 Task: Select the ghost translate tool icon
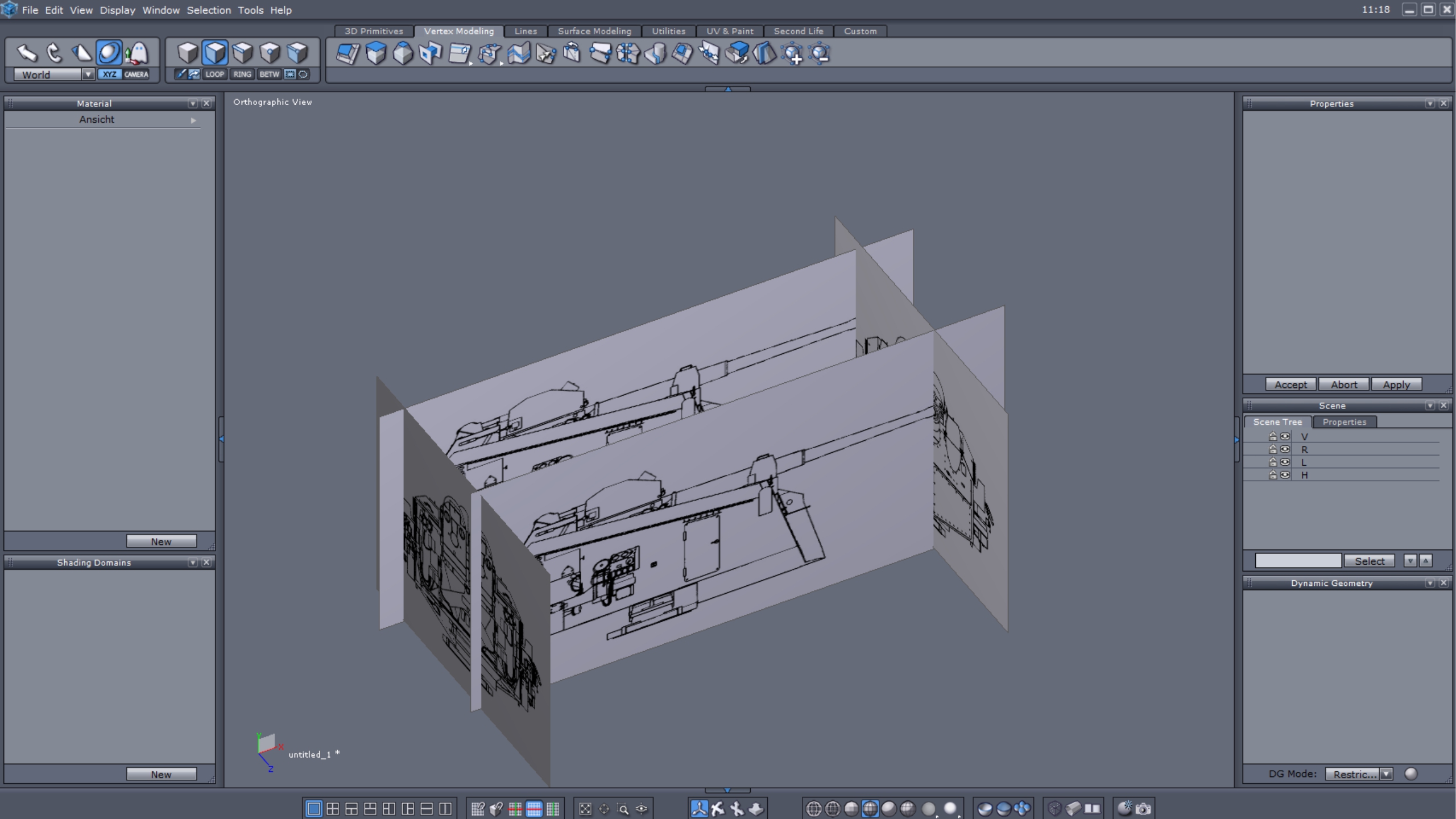click(136, 53)
